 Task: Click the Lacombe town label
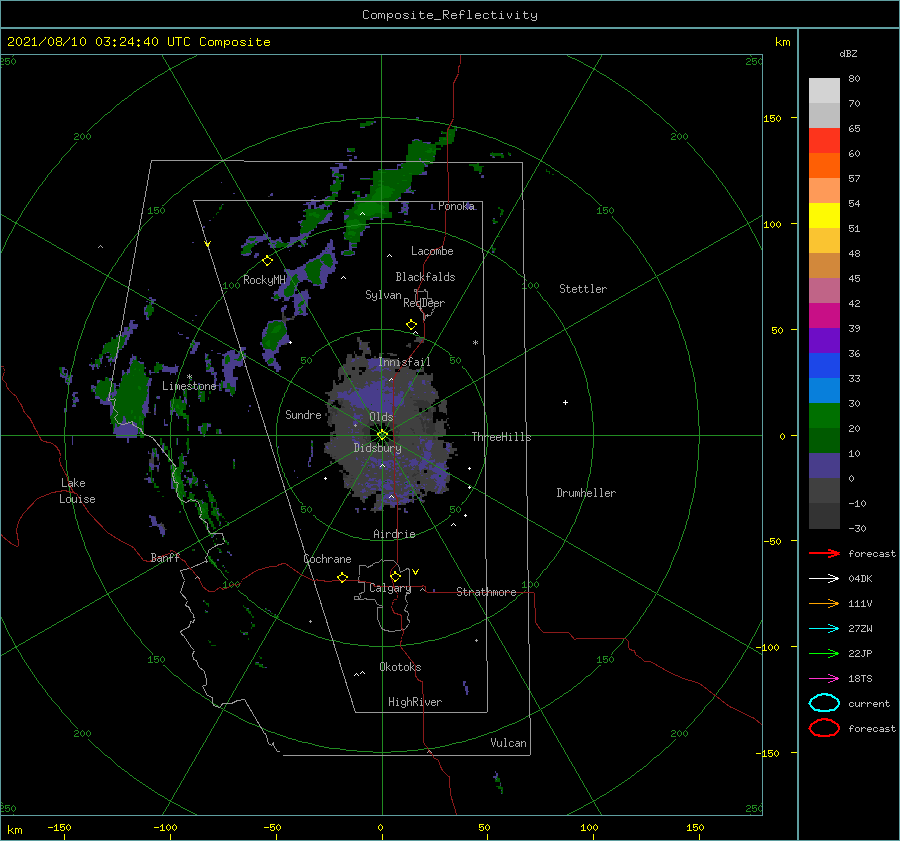pos(432,251)
